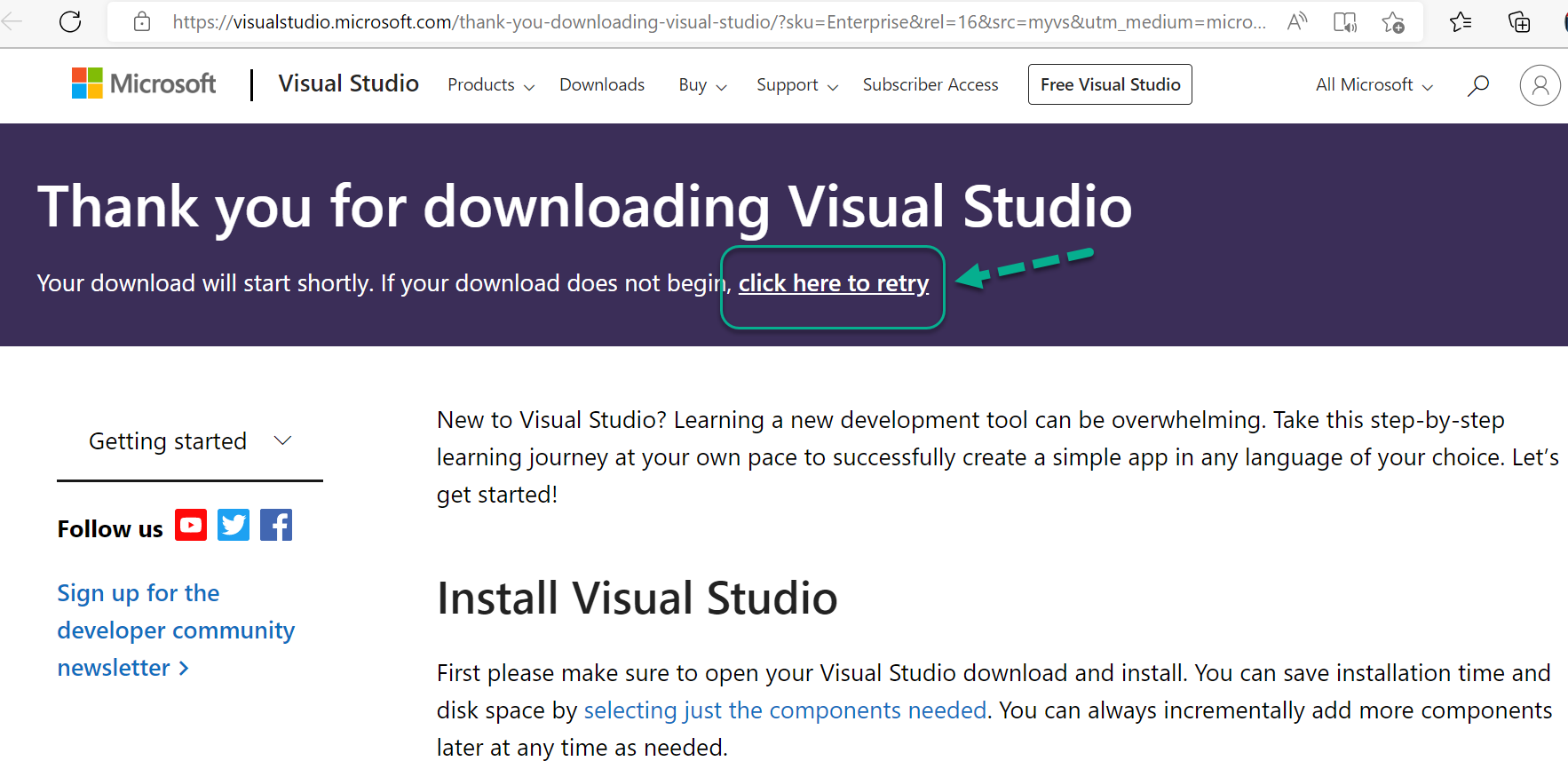Viewport: 1568px width, 777px height.
Task: Expand the Getting started section
Action: coord(190,441)
